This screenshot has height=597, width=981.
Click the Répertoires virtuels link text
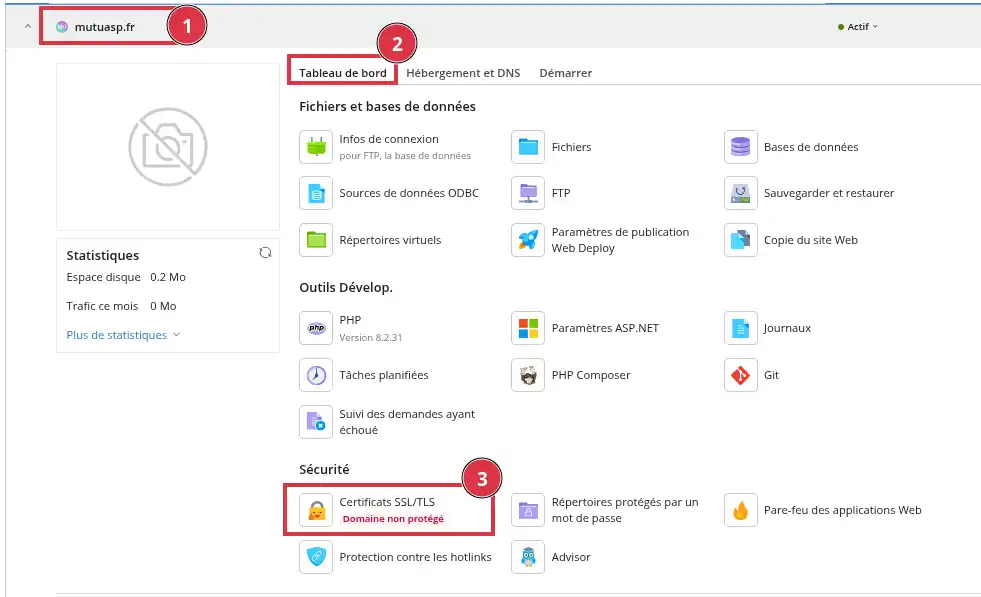pos(390,240)
